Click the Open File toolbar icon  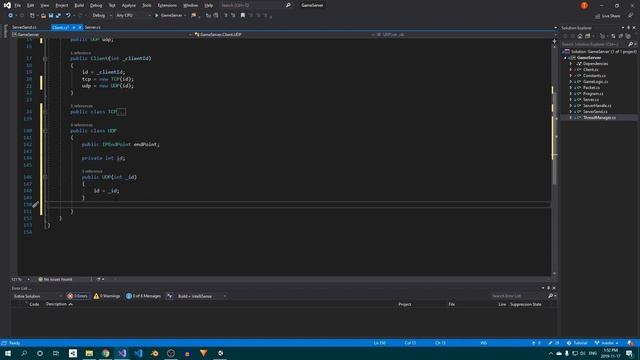[43, 16]
